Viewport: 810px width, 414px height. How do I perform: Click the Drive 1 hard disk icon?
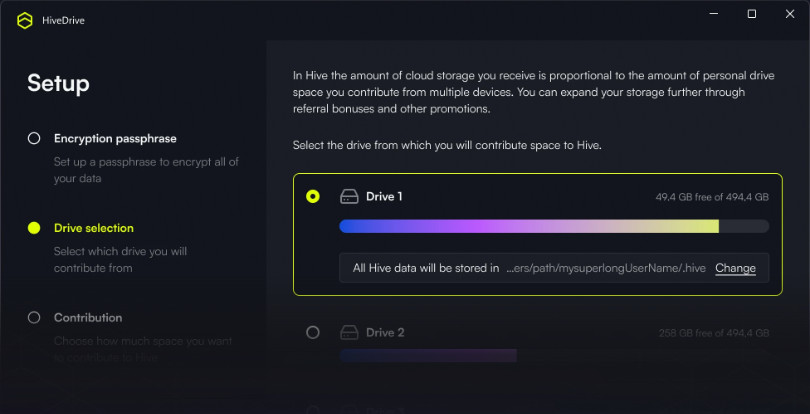coord(349,197)
